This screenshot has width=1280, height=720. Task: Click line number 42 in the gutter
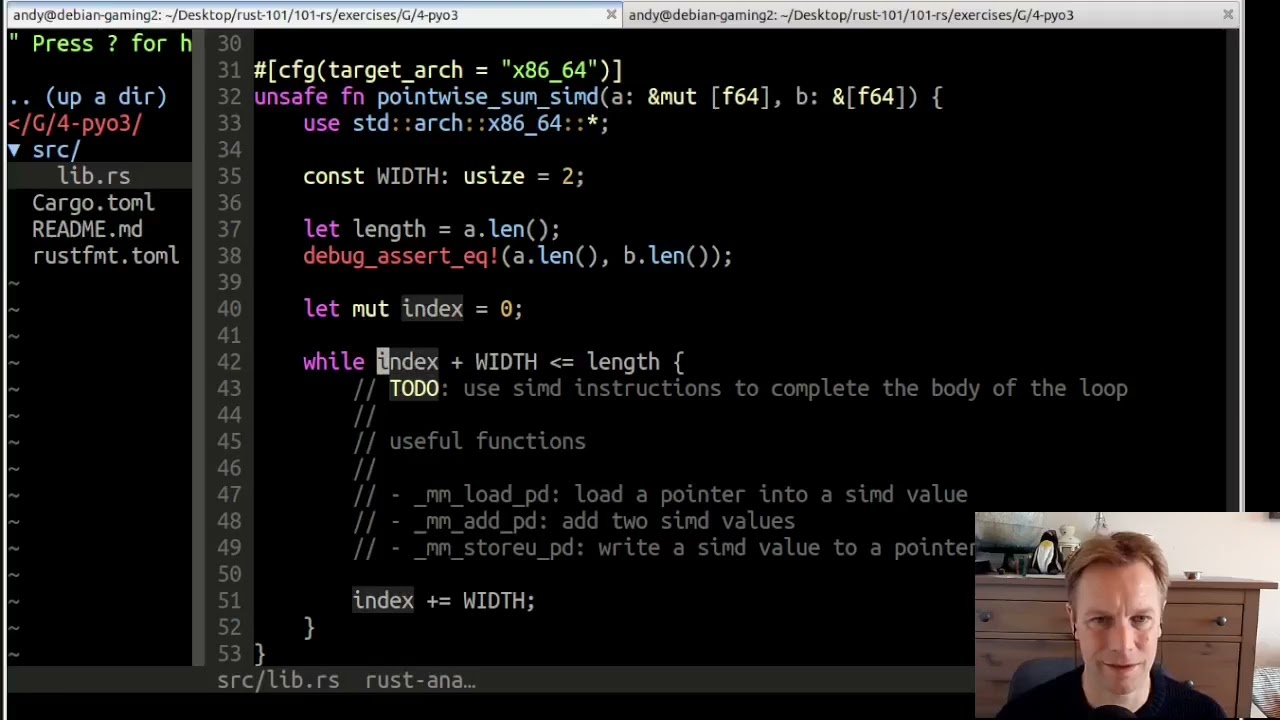click(229, 362)
